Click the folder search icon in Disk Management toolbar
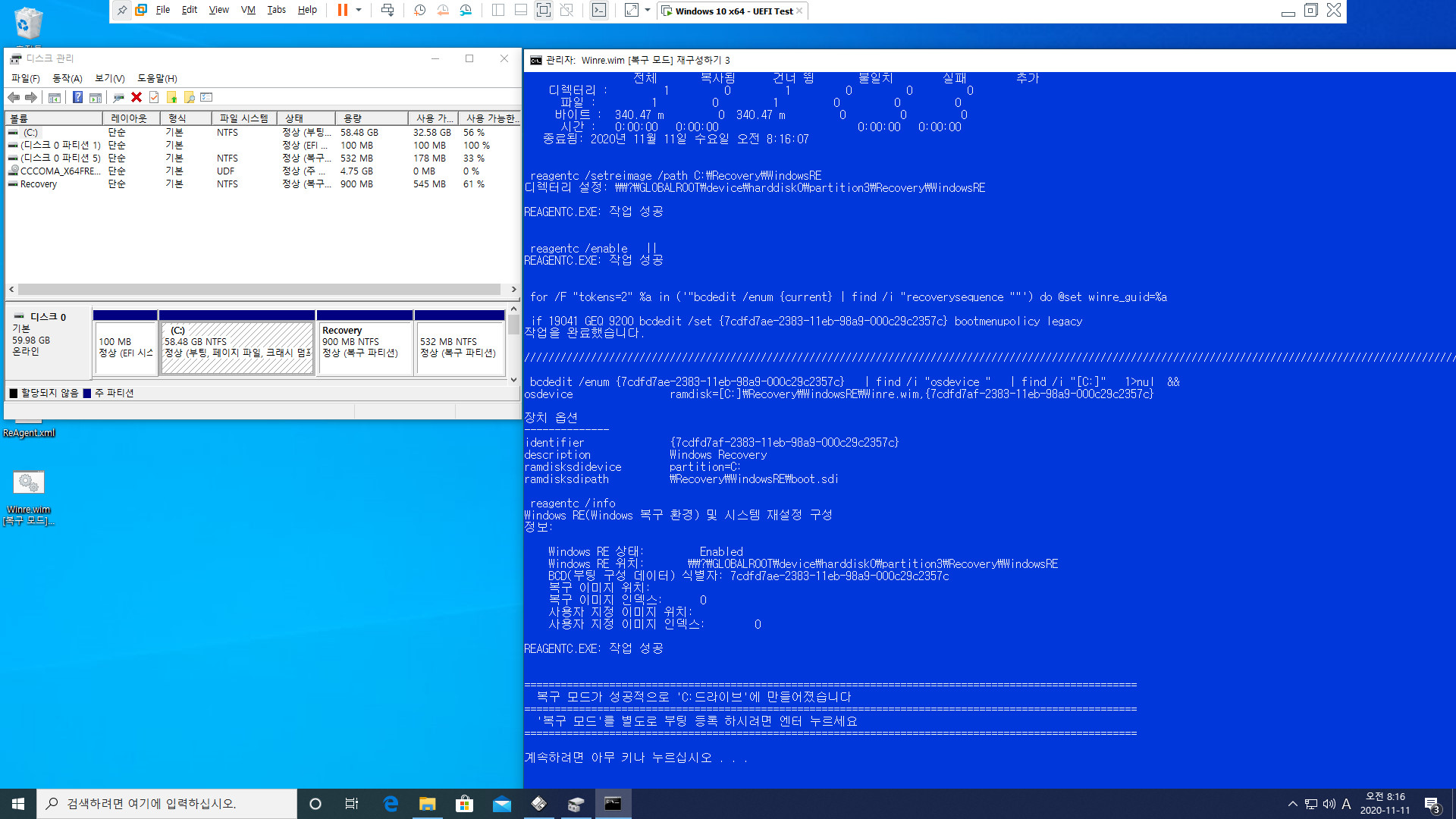The width and height of the screenshot is (1456, 819). 190,97
